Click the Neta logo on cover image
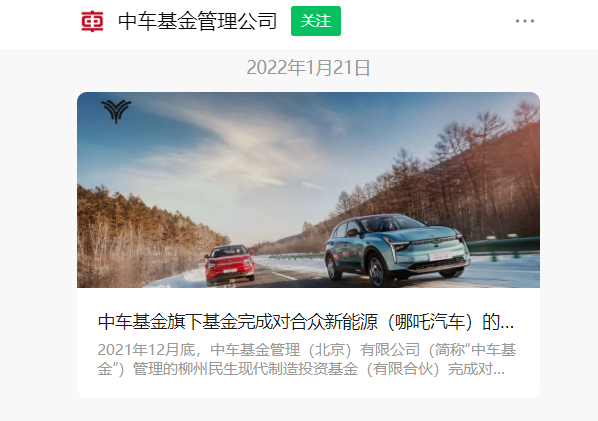598x421 pixels. point(116,111)
